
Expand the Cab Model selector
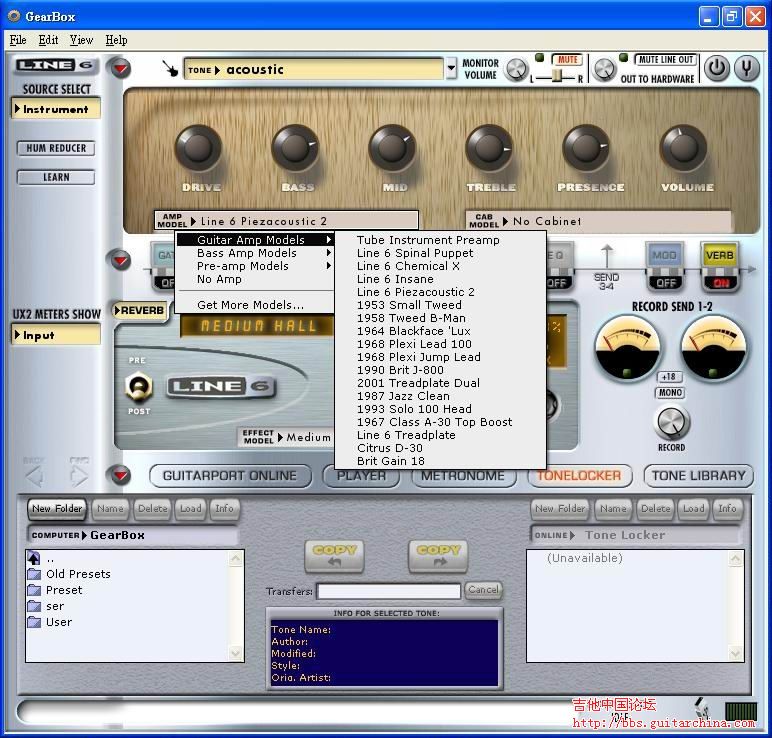598,221
